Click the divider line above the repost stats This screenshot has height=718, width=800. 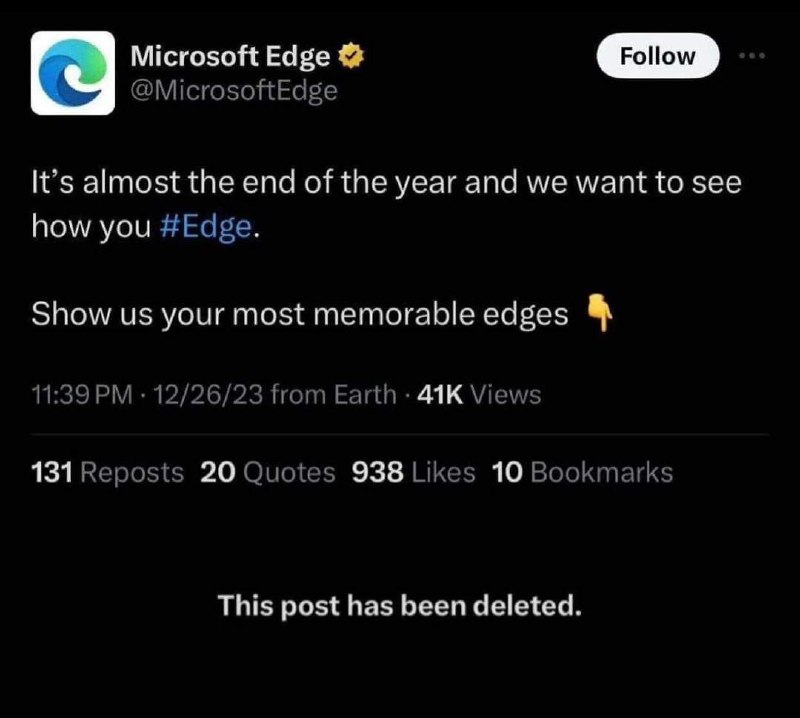[399, 434]
